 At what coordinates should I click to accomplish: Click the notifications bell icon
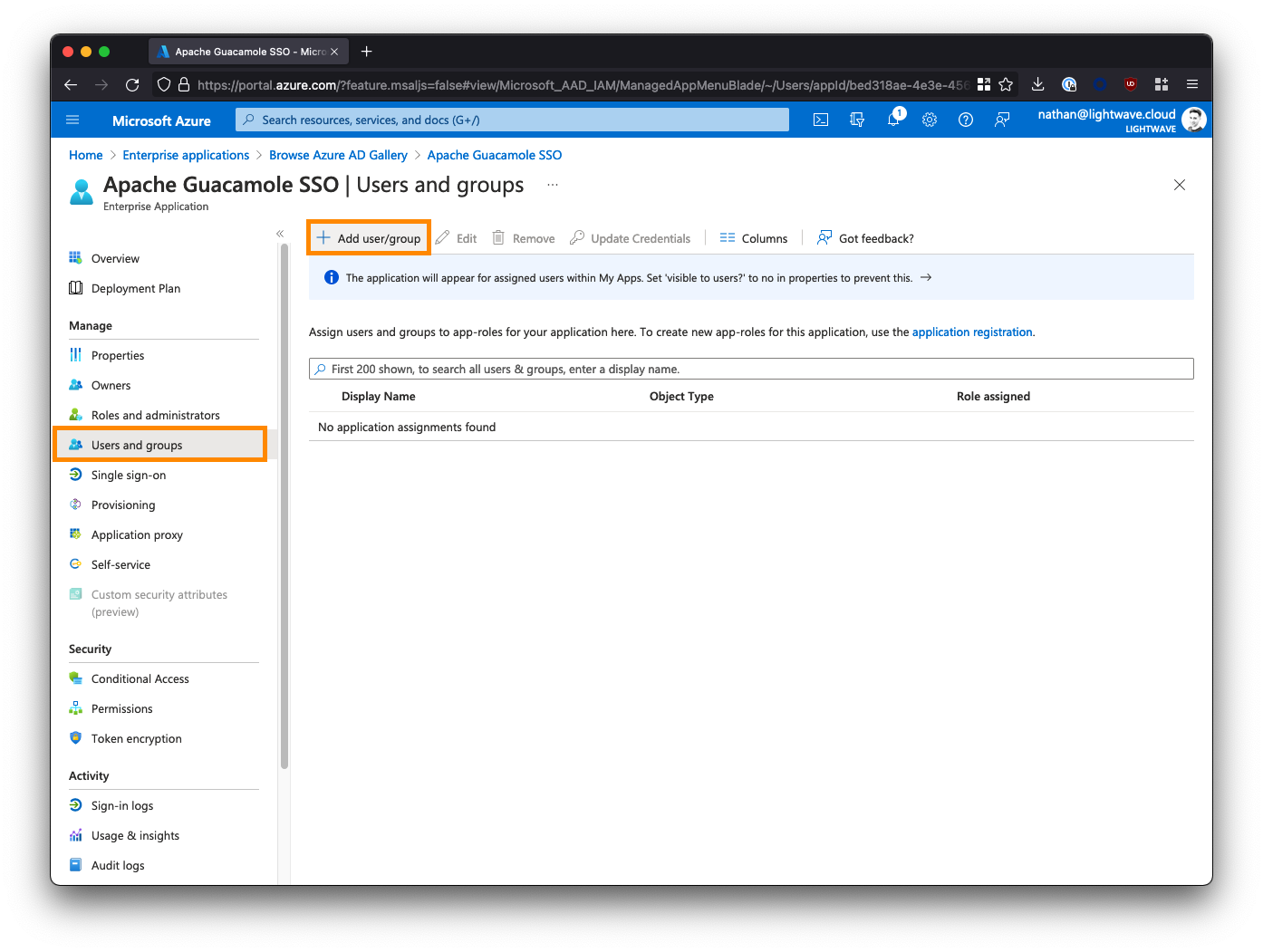[893, 120]
